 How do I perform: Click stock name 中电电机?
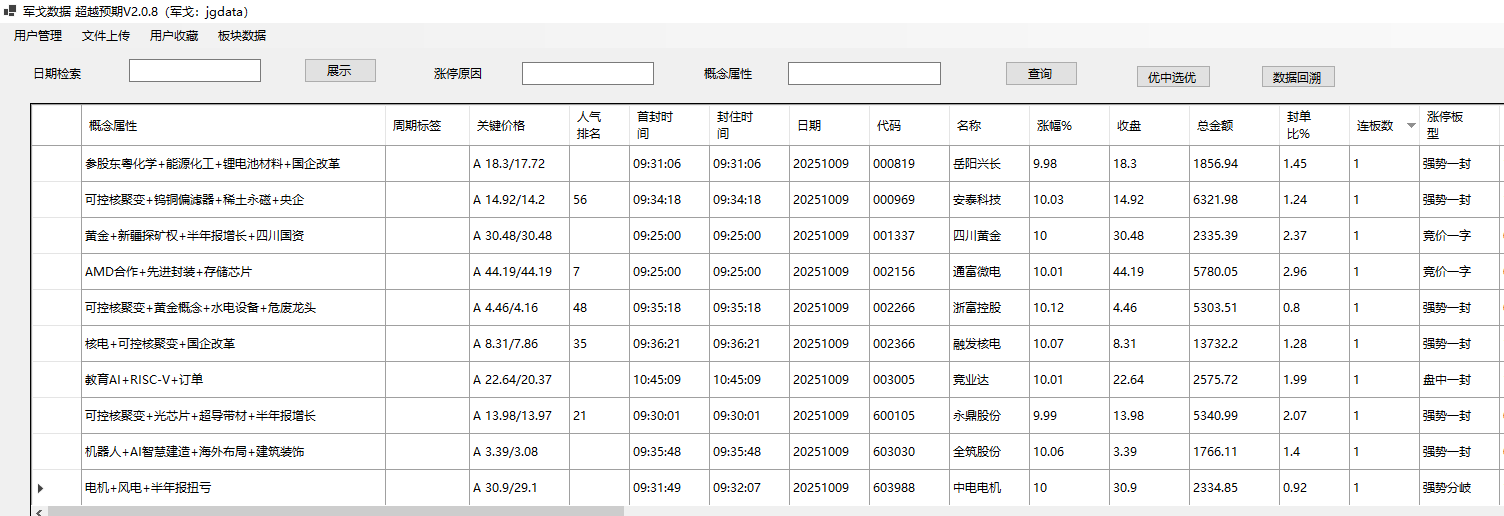tap(977, 488)
